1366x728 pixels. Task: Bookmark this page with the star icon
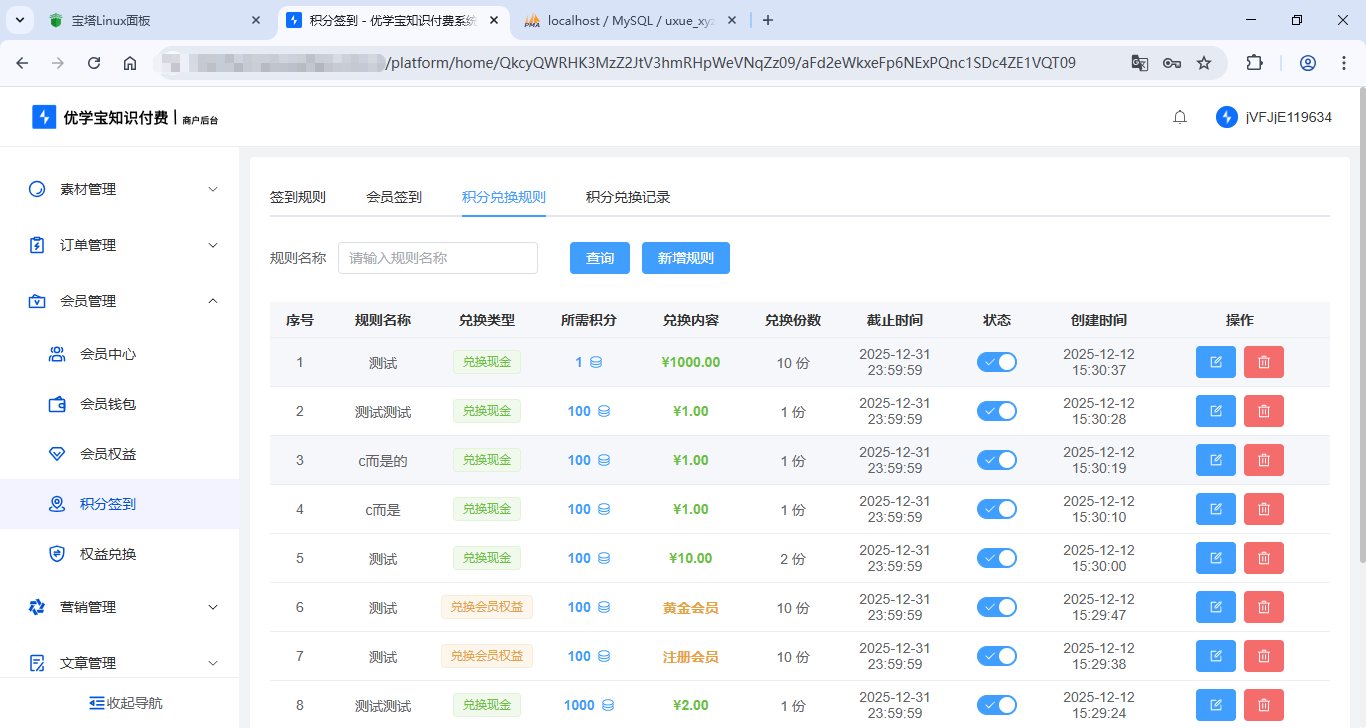tap(1204, 63)
